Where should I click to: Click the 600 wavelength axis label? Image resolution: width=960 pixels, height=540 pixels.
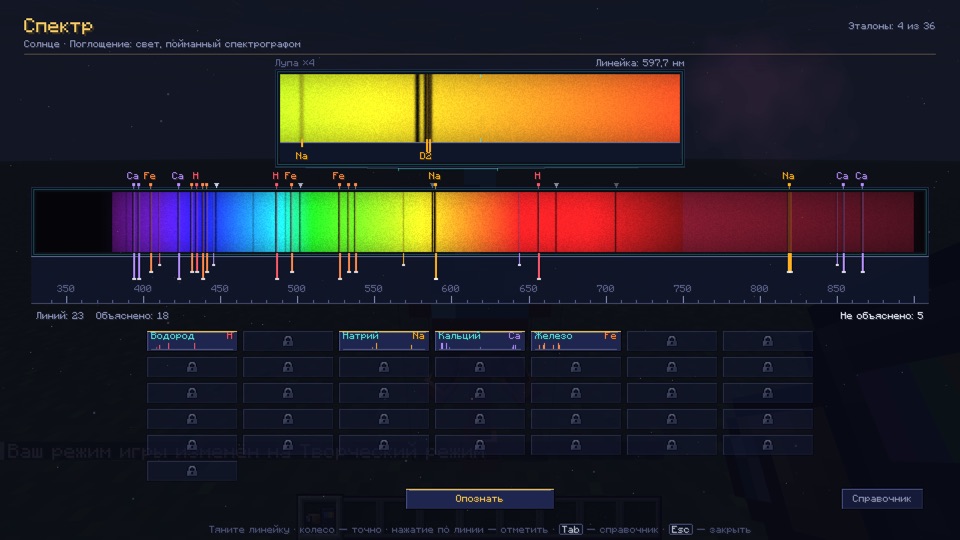point(450,288)
